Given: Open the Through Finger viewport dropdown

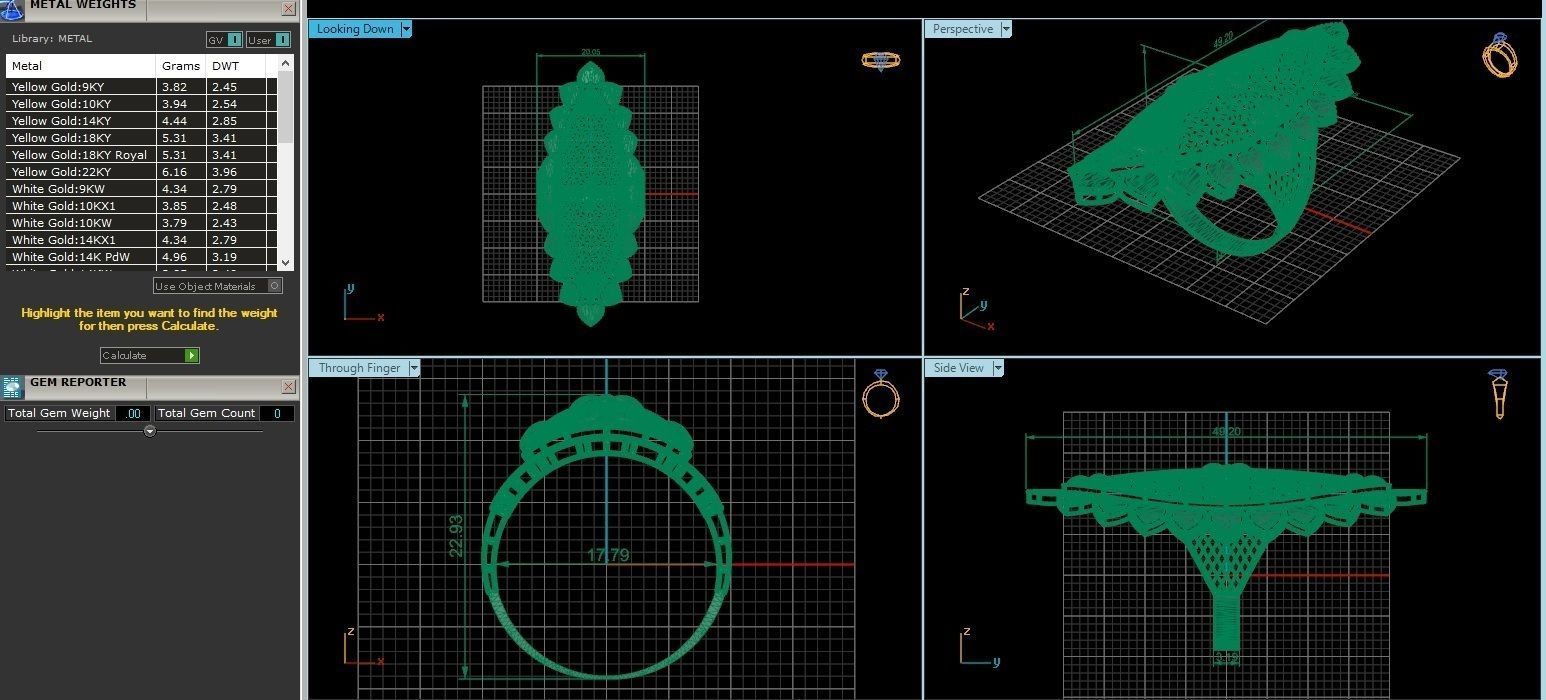Looking at the screenshot, I should 414,368.
